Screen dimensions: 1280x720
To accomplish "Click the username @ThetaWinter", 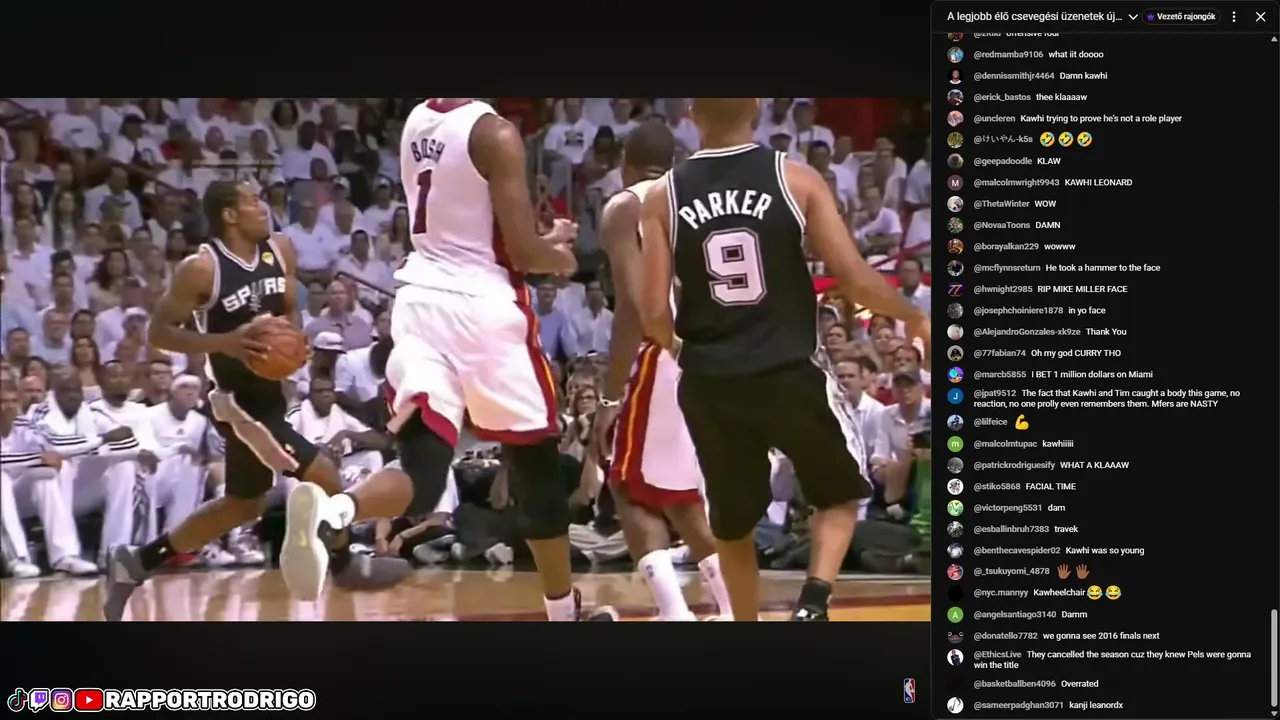I will coord(1001,204).
